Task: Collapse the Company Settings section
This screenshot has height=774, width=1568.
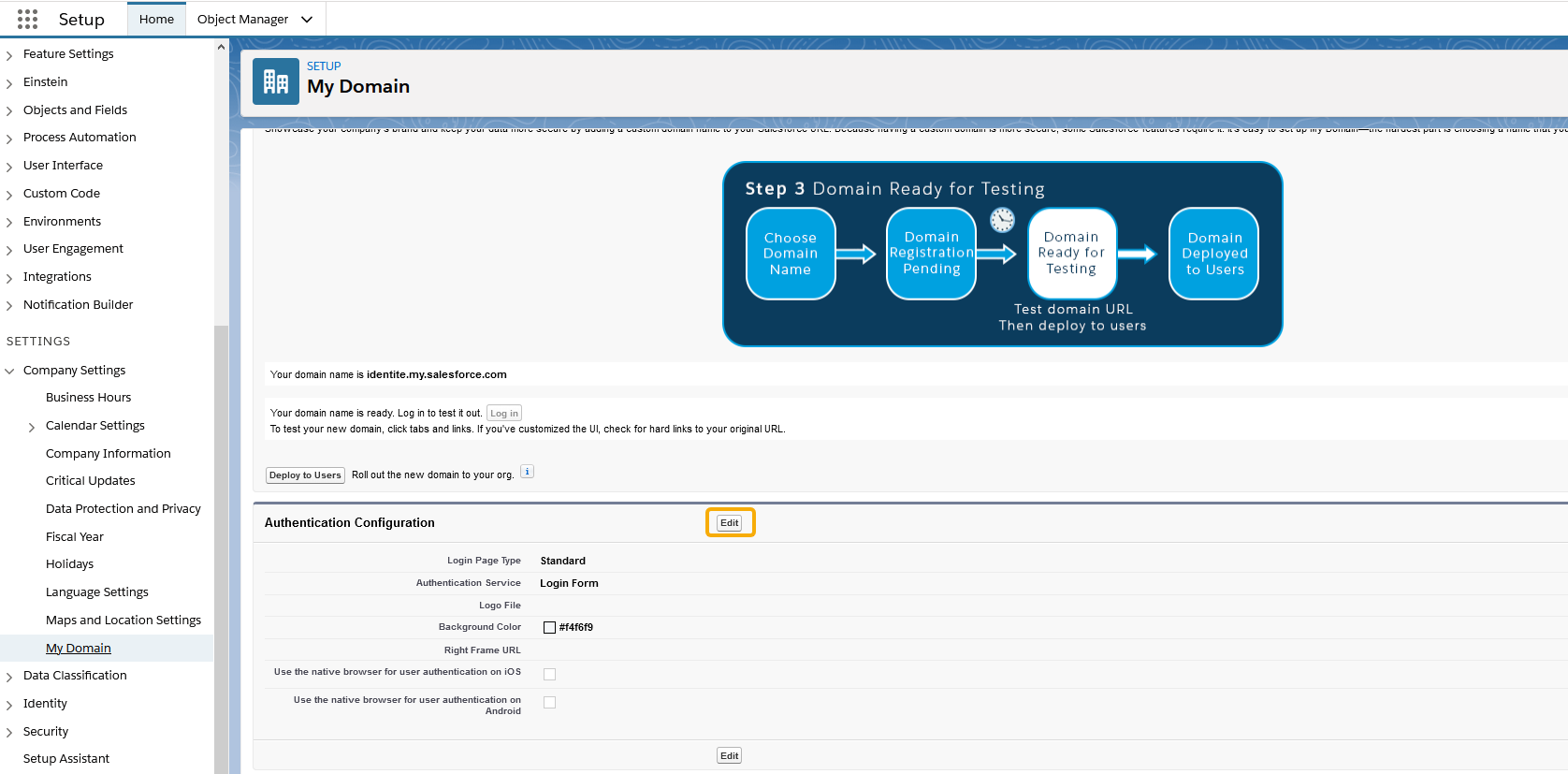Action: (x=9, y=372)
